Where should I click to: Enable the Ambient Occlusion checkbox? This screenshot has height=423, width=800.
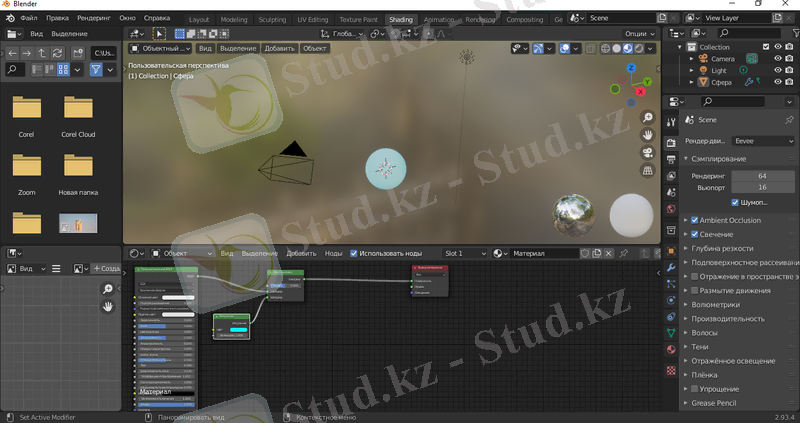[x=695, y=220]
